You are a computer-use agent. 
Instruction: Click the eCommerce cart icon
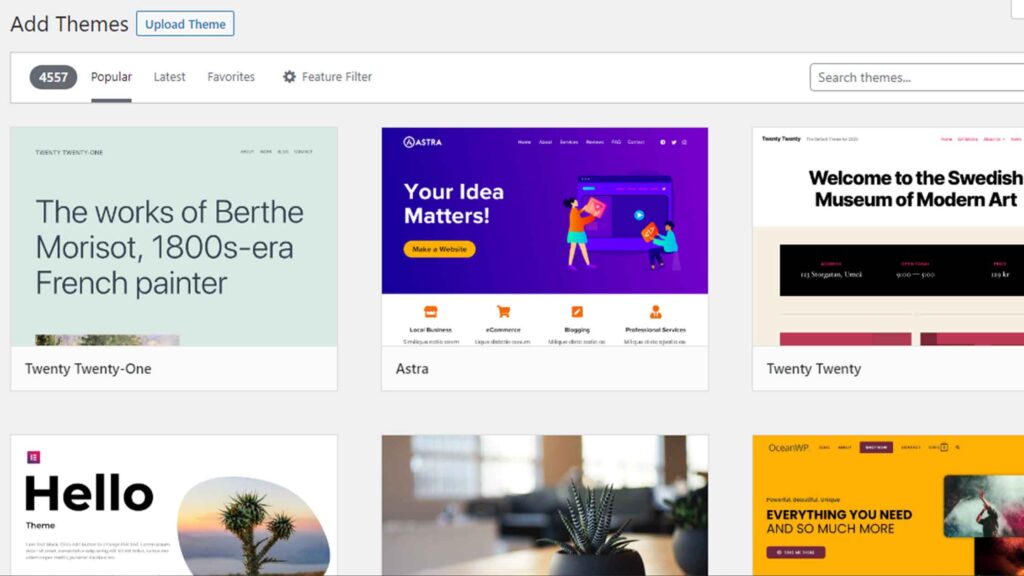(x=503, y=312)
